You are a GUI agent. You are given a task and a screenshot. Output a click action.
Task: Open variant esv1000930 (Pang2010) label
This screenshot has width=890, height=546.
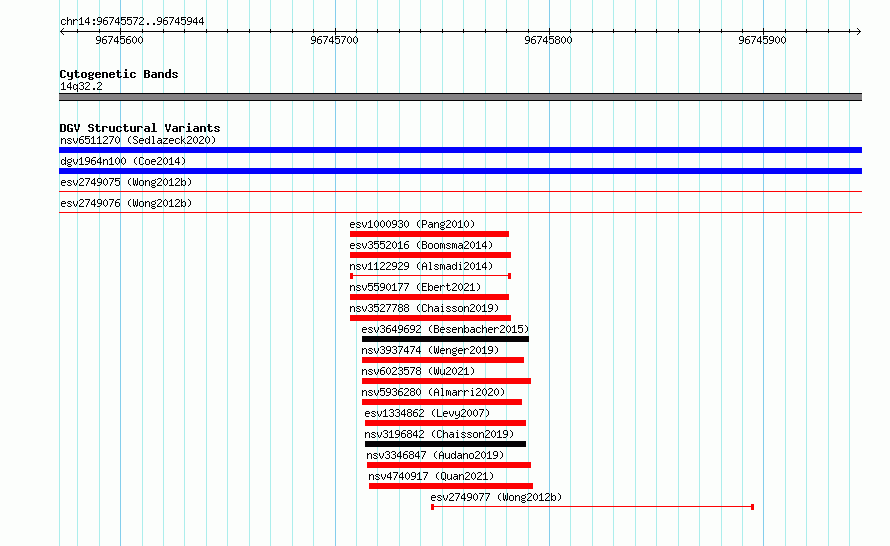coord(412,224)
